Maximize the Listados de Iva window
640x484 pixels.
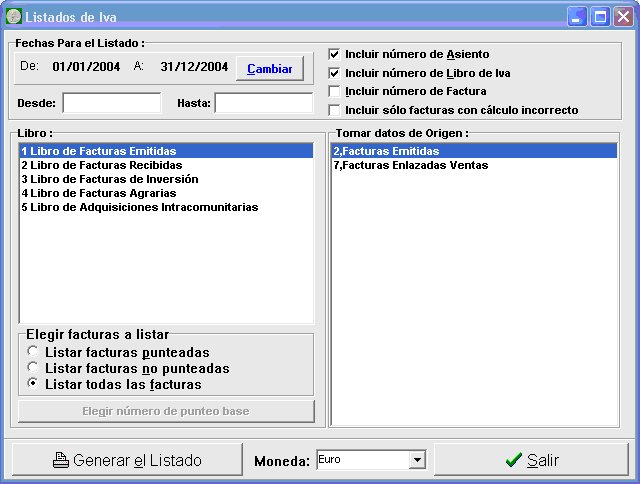coord(601,16)
